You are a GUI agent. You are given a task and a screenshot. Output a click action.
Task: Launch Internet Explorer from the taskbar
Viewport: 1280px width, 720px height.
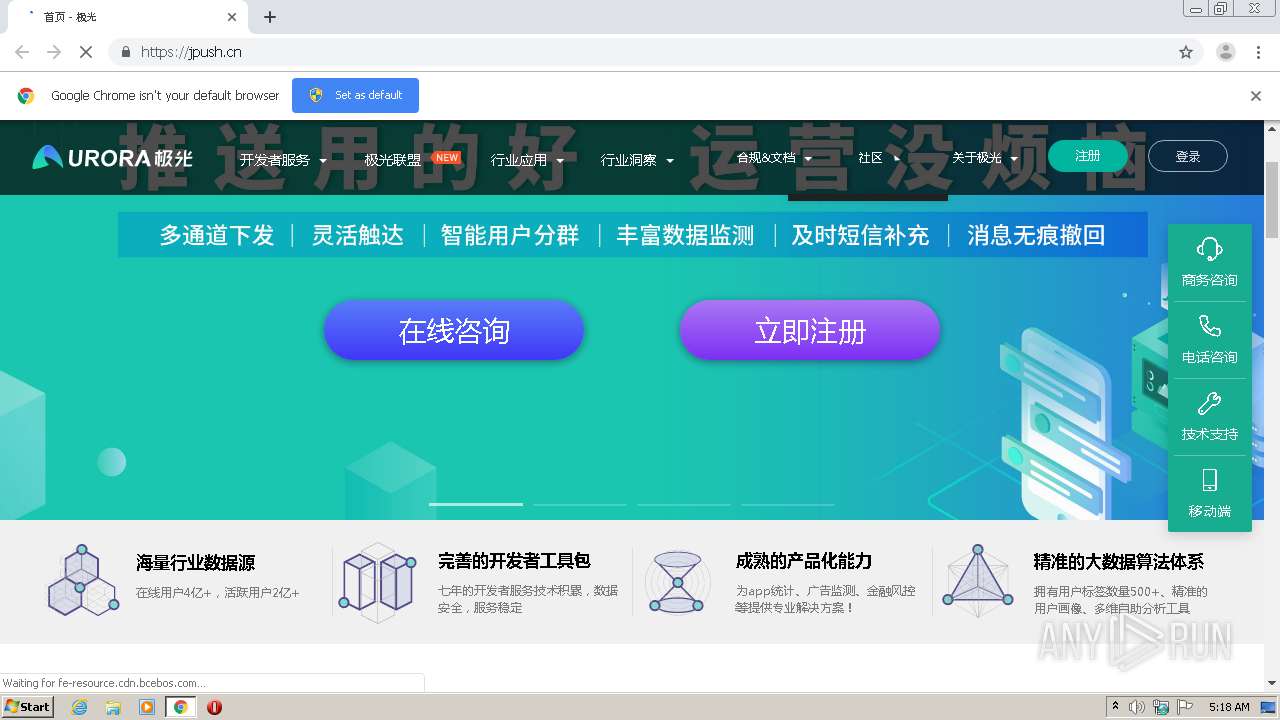pos(79,707)
